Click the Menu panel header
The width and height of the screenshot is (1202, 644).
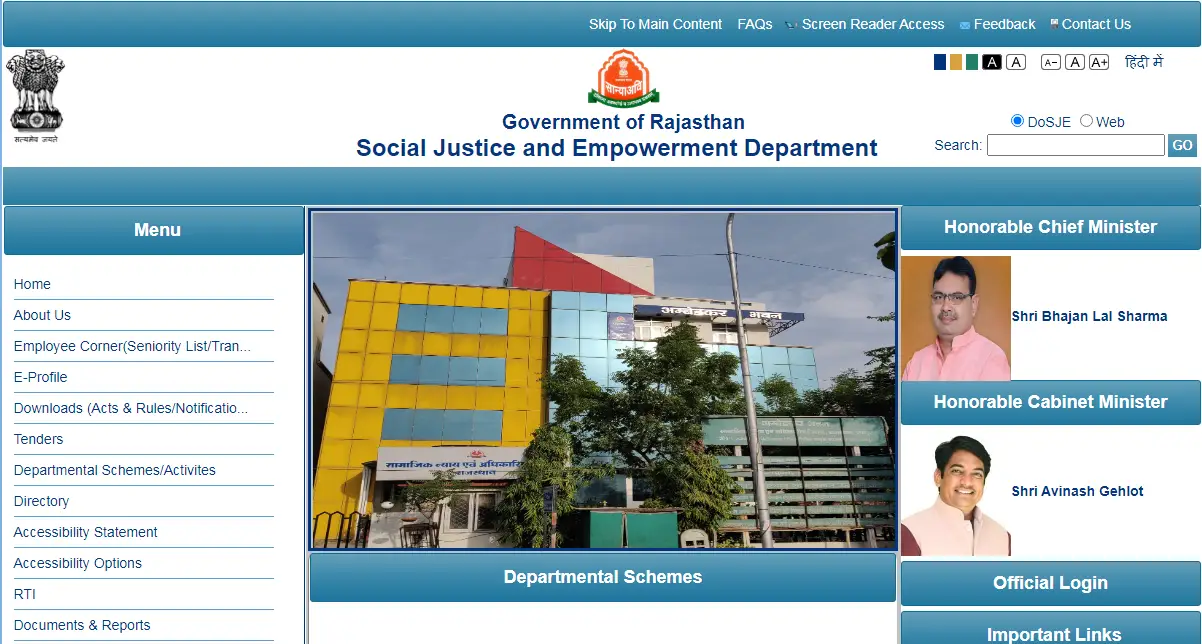pyautogui.click(x=154, y=230)
